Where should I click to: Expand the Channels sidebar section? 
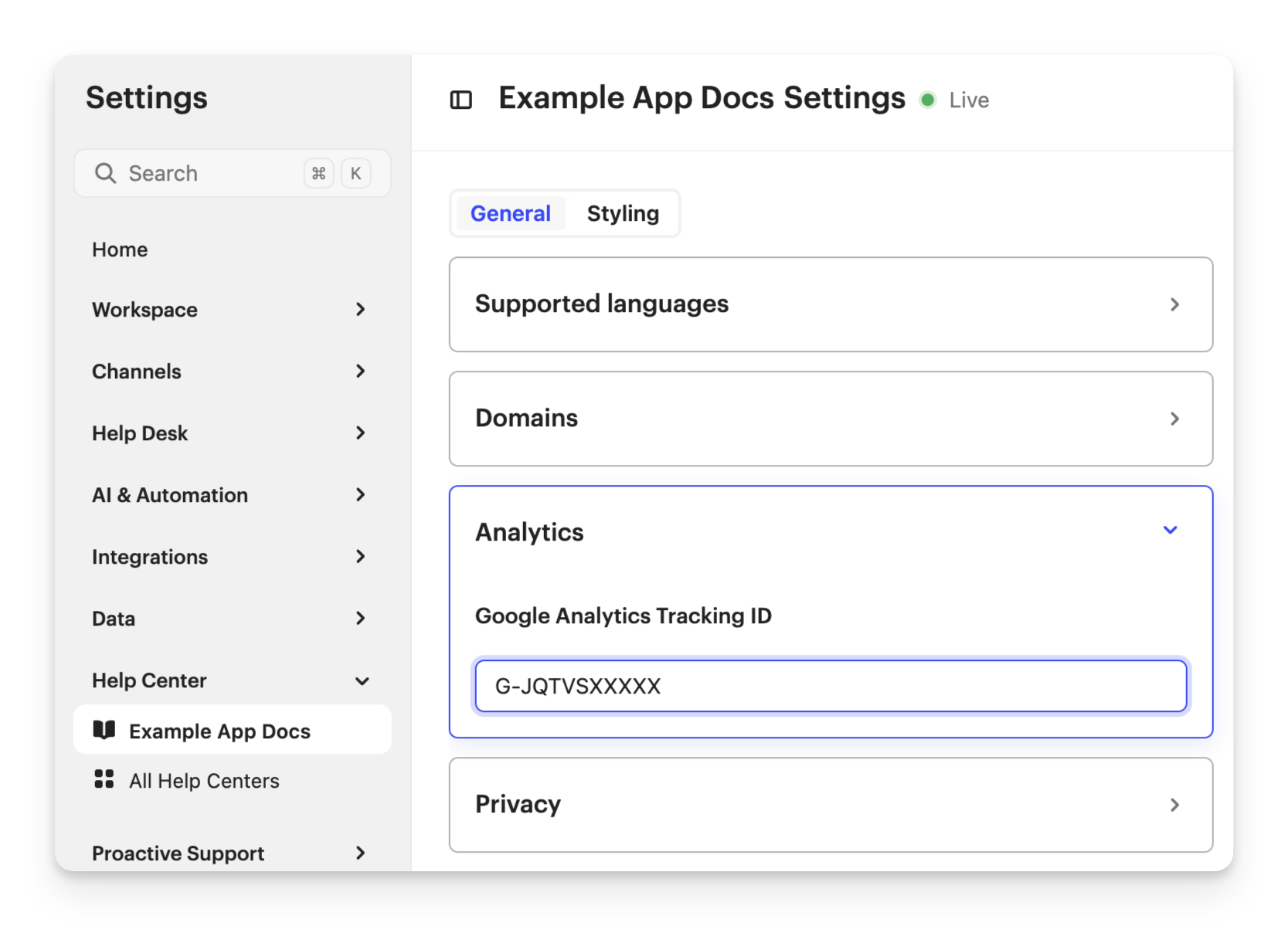click(x=359, y=371)
